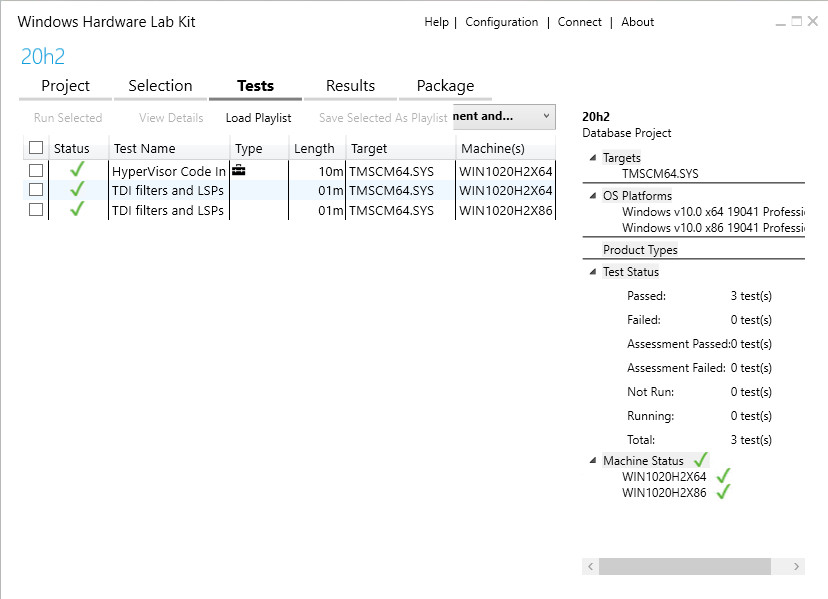
Task: Open the Package tab
Action: pyautogui.click(x=445, y=86)
